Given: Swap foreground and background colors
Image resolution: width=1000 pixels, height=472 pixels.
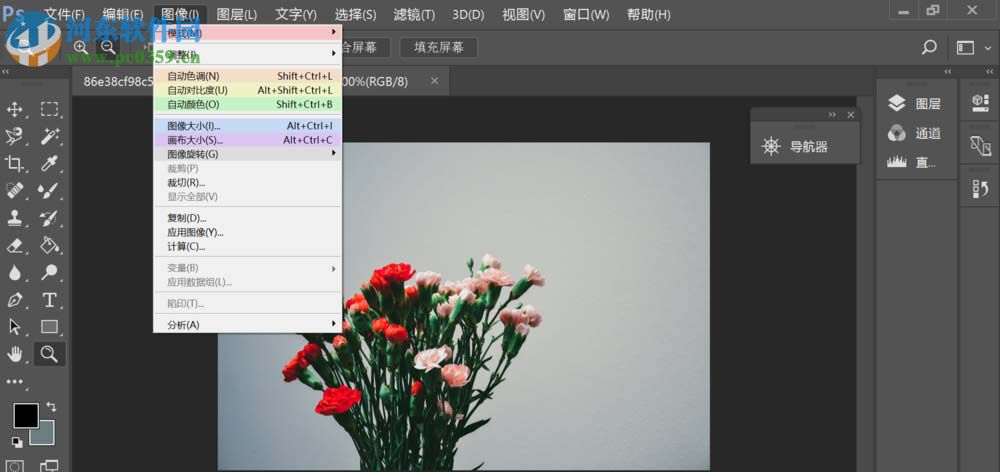Looking at the screenshot, I should (51, 407).
